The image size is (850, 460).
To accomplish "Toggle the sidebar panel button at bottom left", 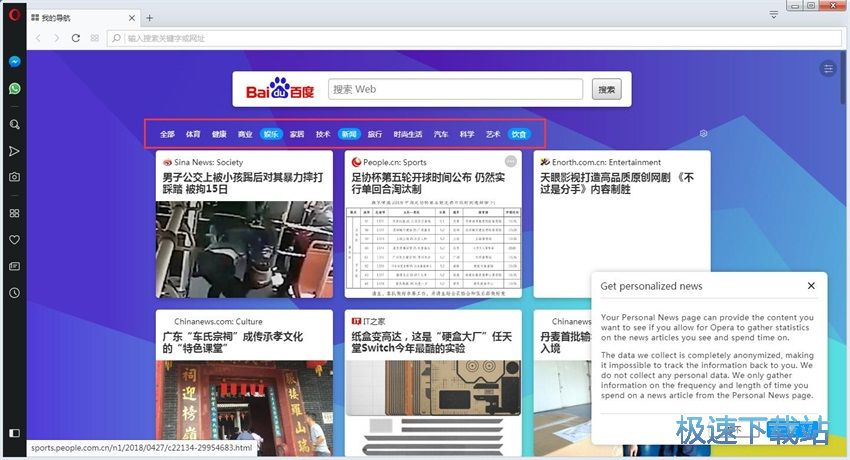I will pos(15,433).
